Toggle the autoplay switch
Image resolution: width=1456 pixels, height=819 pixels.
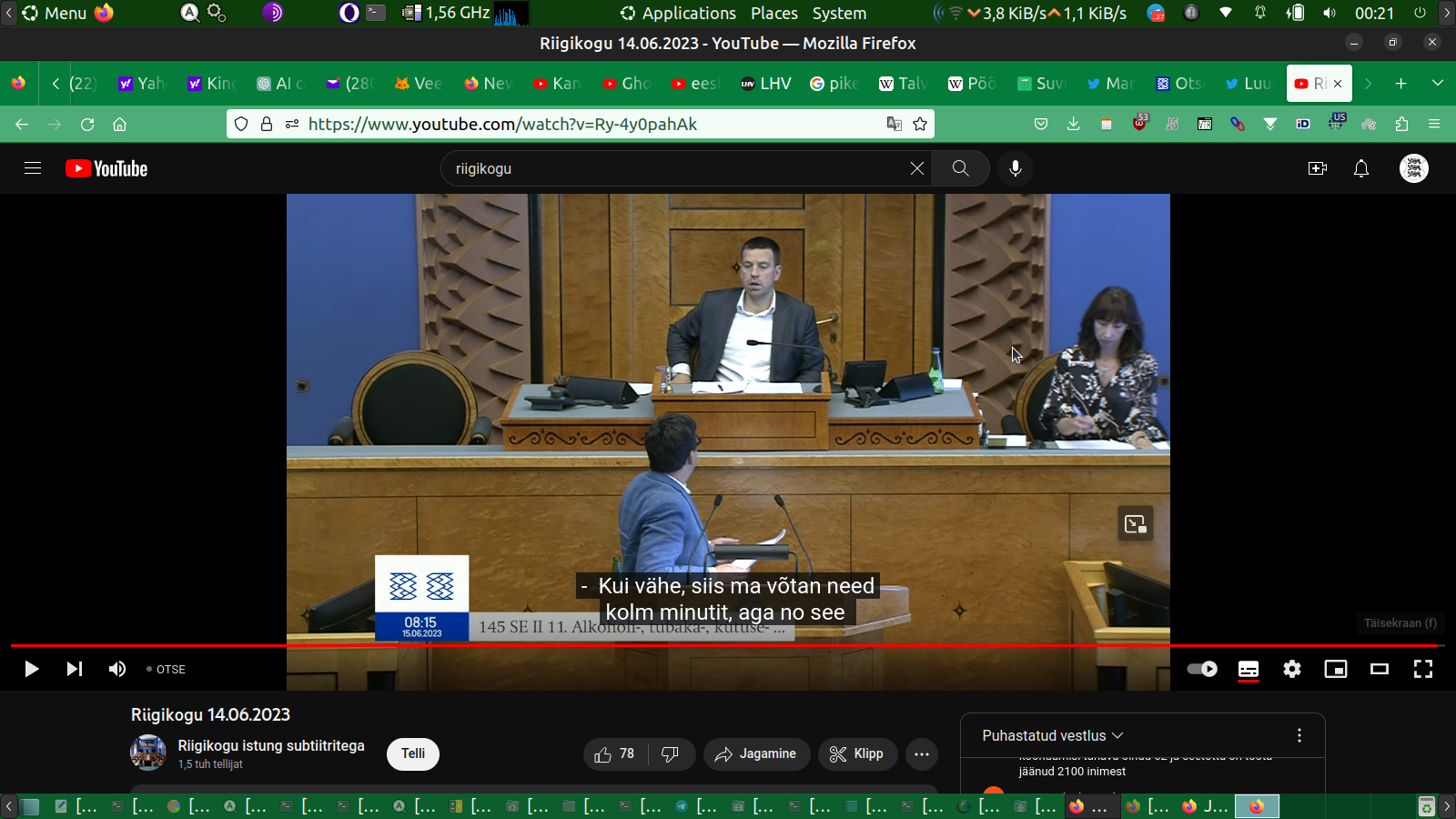coord(1202,669)
